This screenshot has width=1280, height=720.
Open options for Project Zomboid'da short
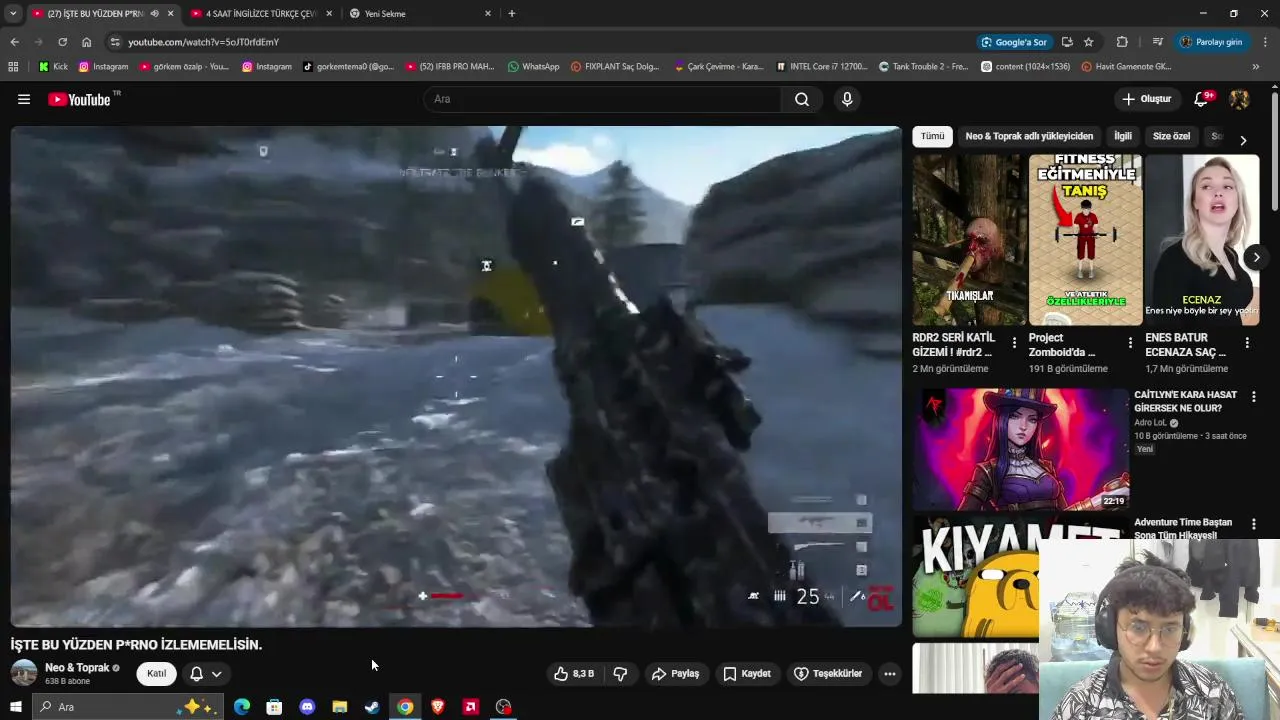pos(1130,343)
